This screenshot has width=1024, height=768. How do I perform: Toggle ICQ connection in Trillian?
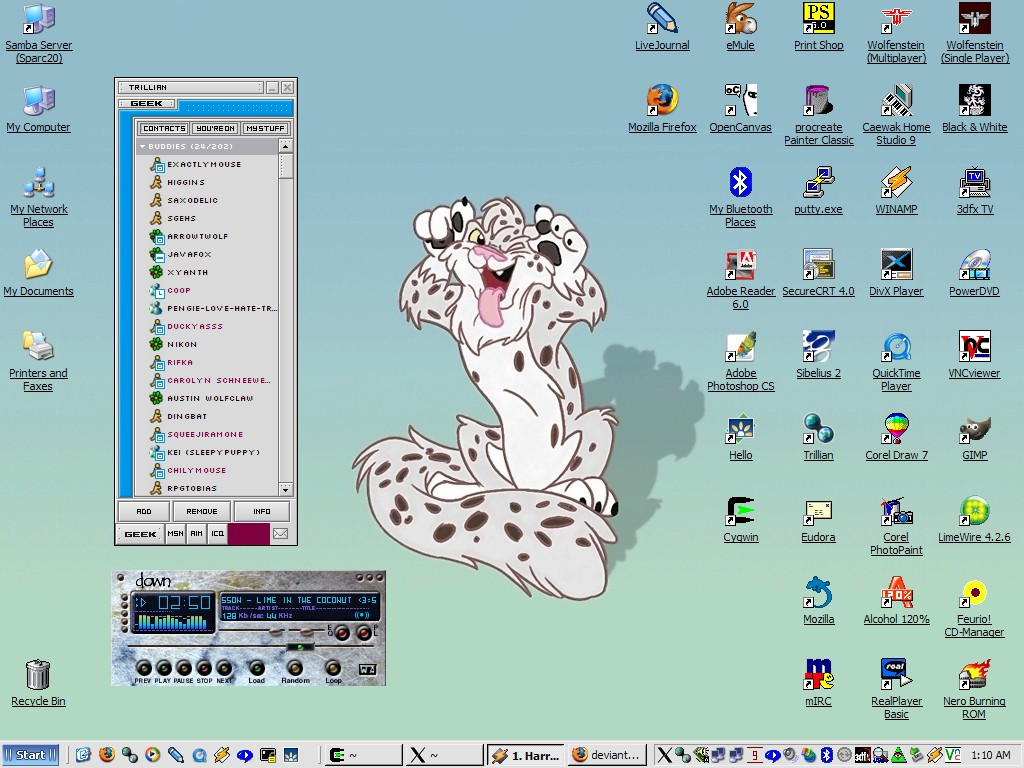(x=217, y=534)
